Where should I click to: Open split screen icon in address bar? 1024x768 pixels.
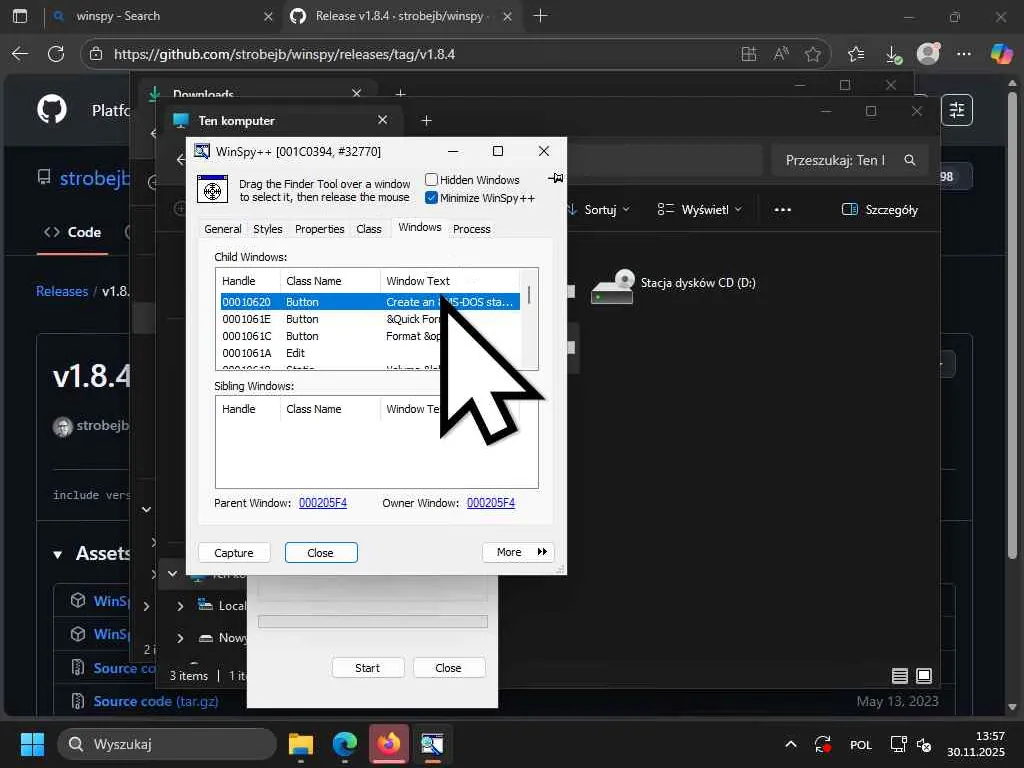click(748, 54)
